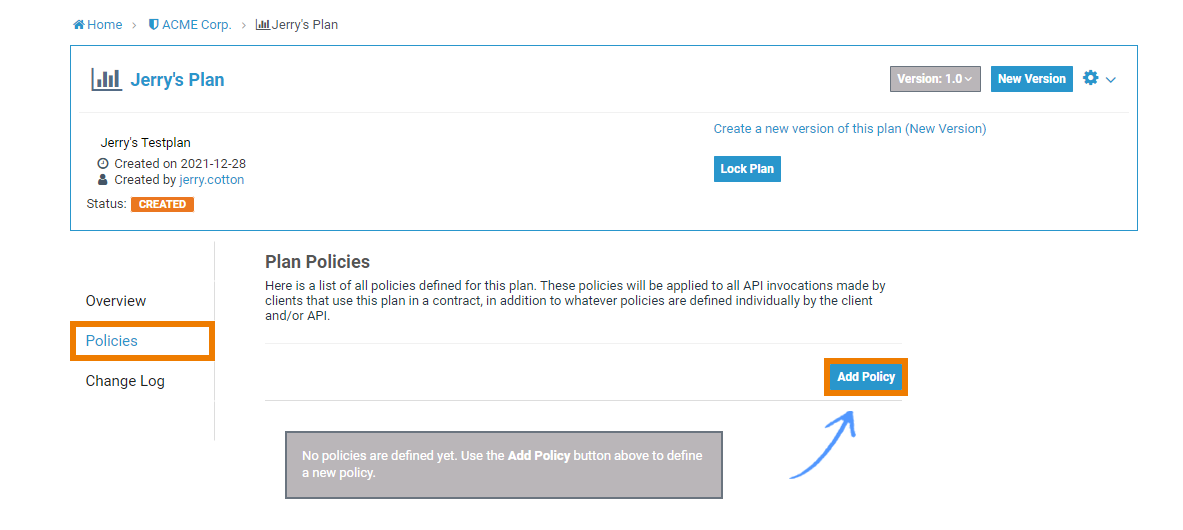Follow the Home breadcrumb link
This screenshot has height=530, width=1183.
[x=104, y=25]
